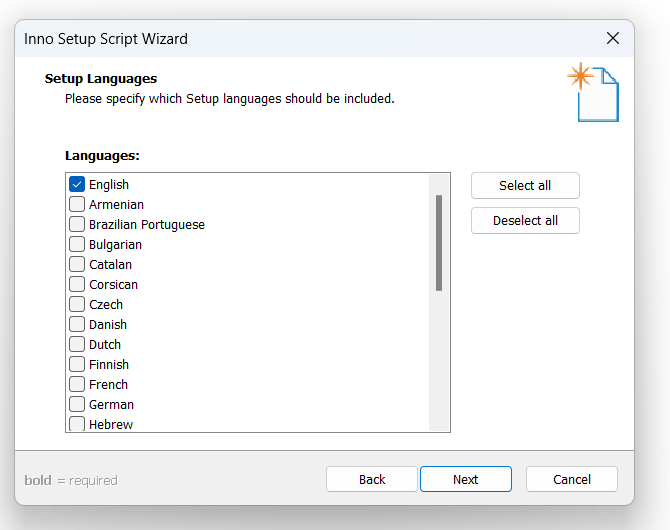Viewport: 670px width, 530px height.
Task: Click the Bulgarian label text
Action: pyautogui.click(x=115, y=245)
